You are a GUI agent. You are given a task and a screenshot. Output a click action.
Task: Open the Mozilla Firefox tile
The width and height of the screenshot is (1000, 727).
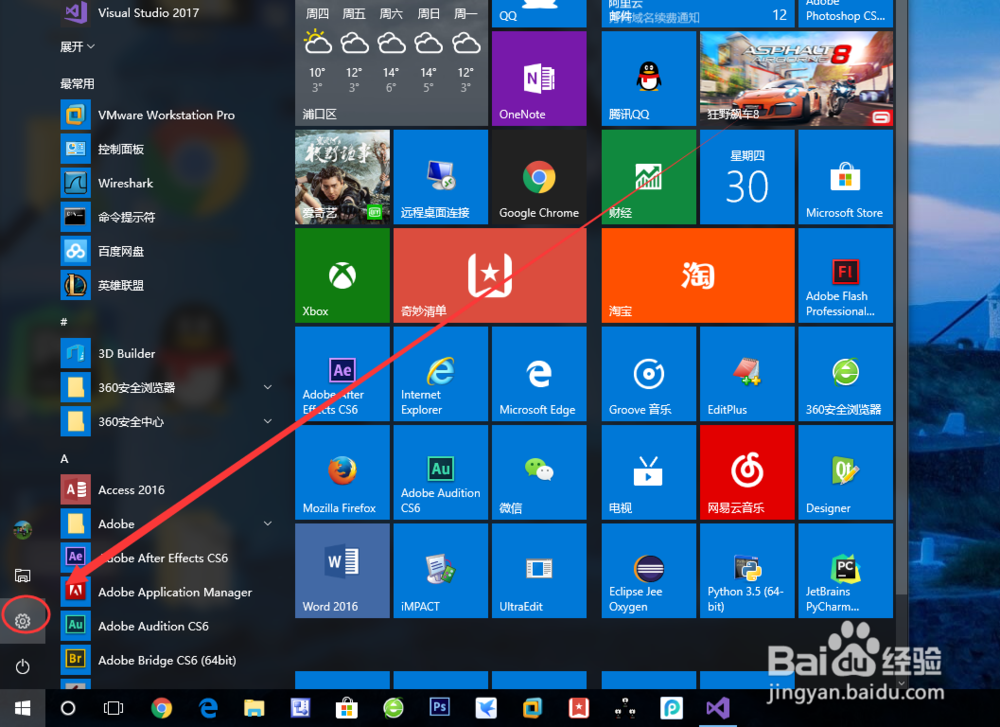(342, 472)
